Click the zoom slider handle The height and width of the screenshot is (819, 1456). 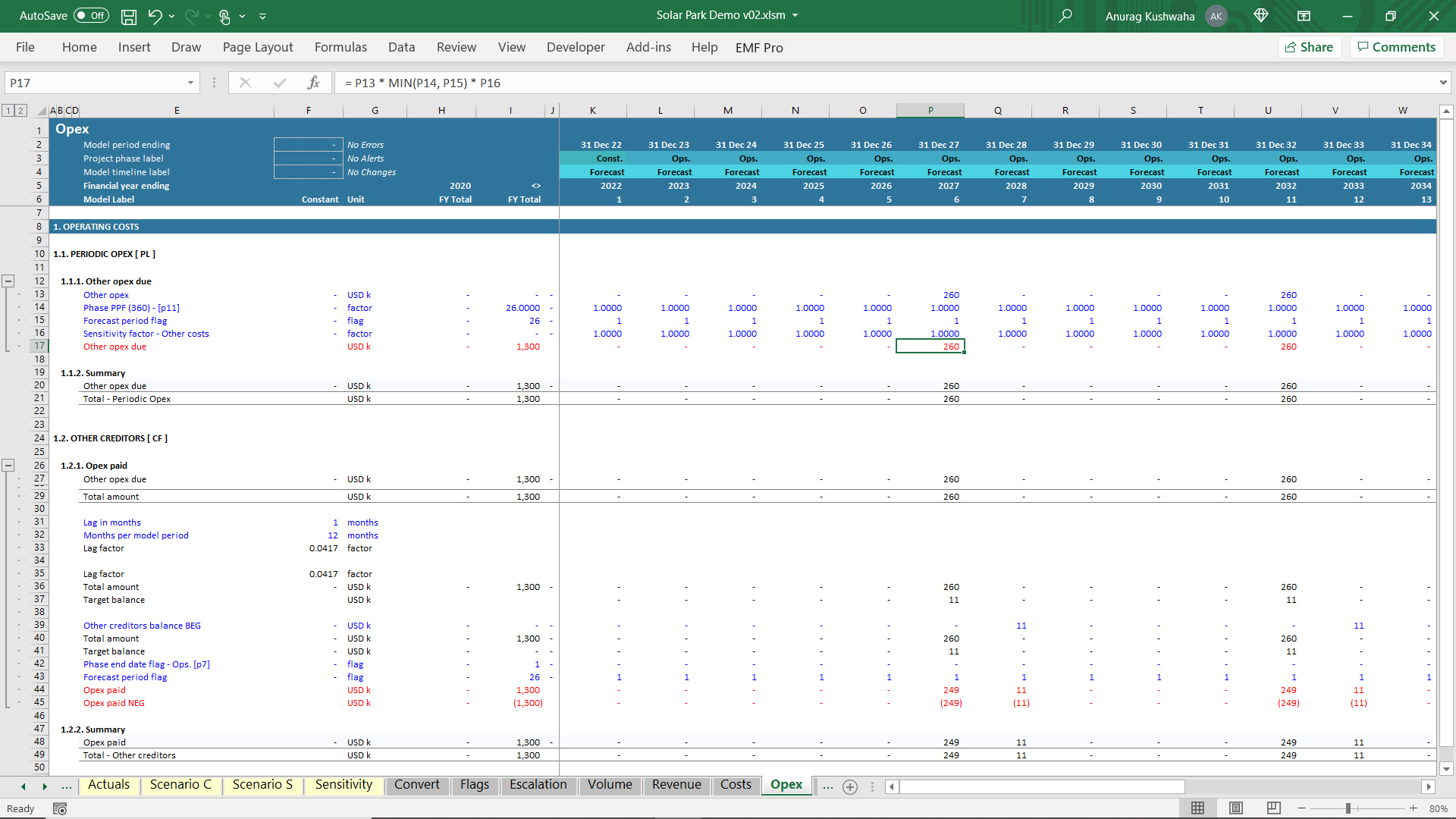[x=1348, y=808]
